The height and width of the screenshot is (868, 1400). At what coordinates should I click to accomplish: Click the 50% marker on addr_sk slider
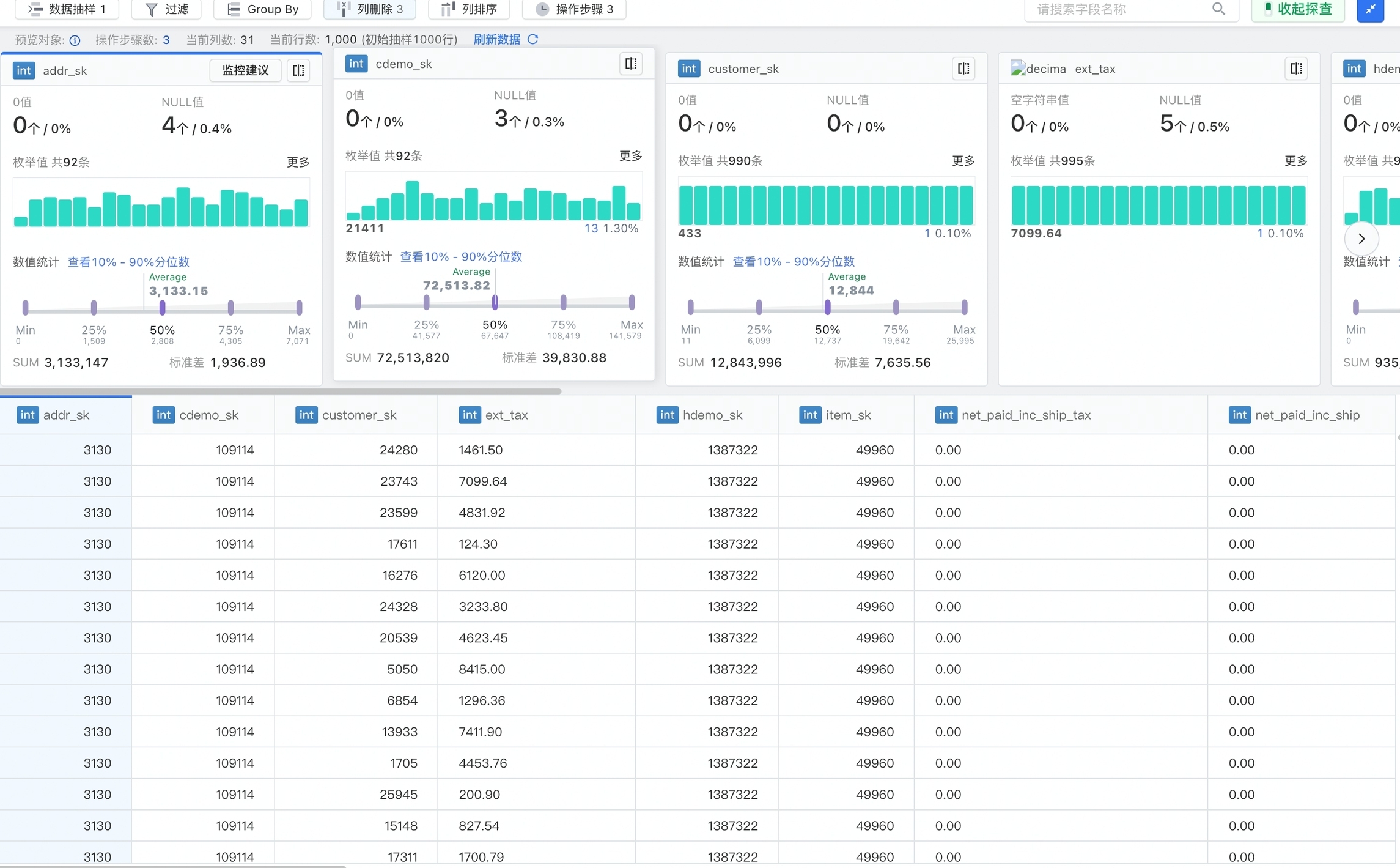click(x=162, y=308)
